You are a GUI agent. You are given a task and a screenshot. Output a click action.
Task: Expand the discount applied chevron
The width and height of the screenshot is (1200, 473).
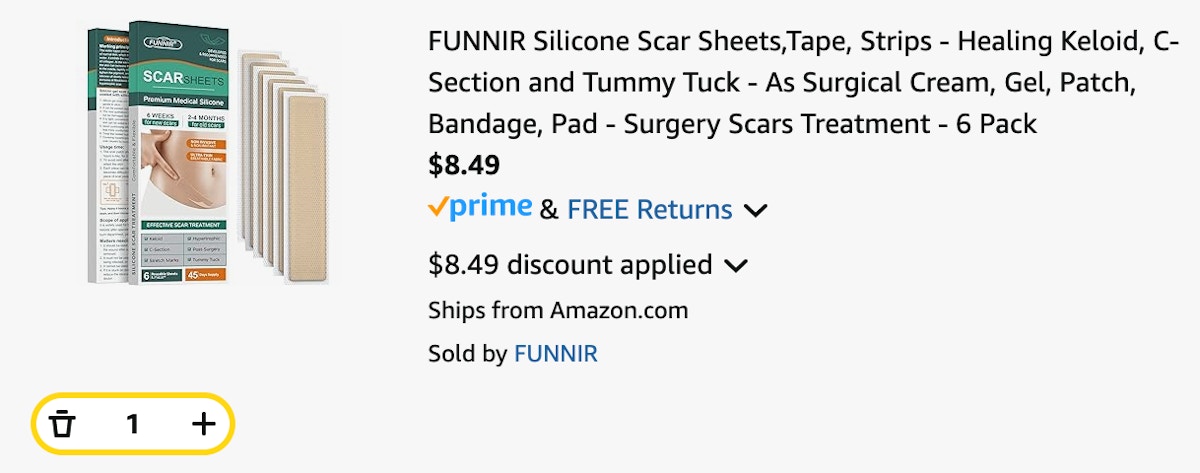[x=735, y=266]
